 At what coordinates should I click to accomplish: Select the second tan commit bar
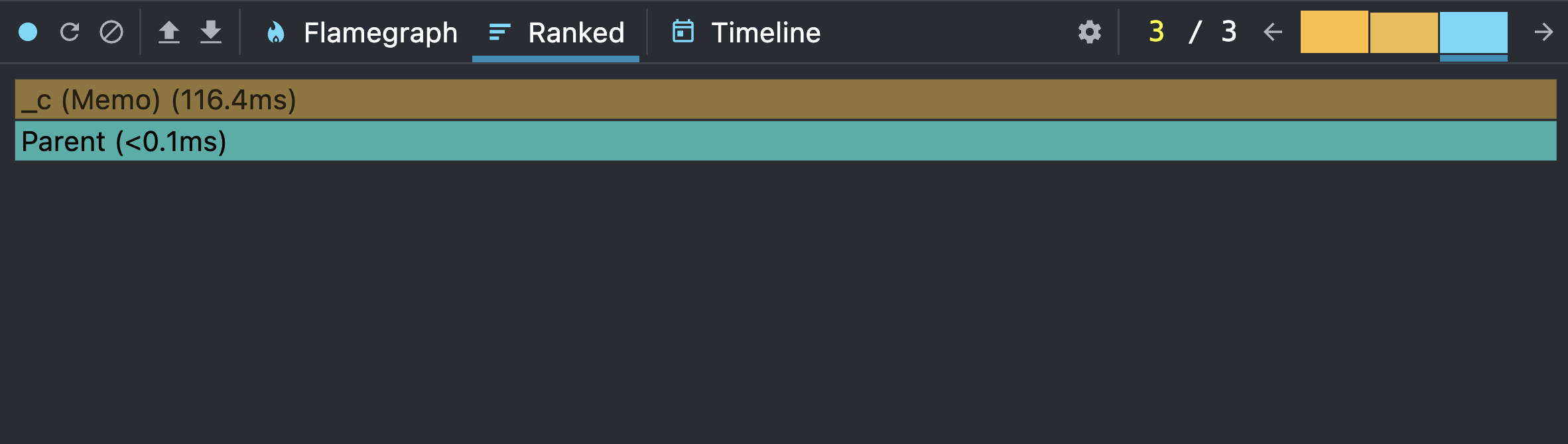click(1404, 32)
